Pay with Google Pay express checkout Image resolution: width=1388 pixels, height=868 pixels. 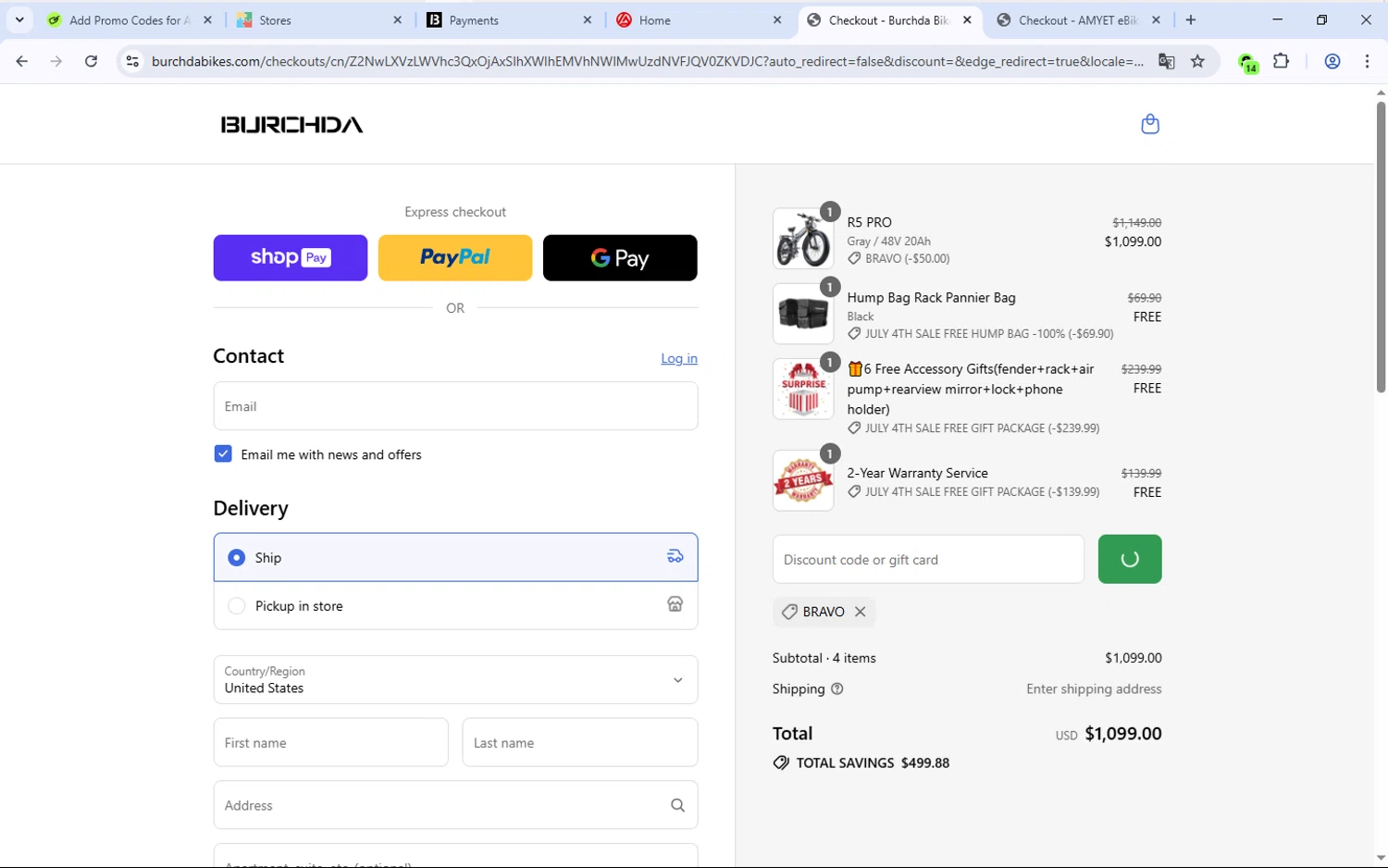(620, 257)
